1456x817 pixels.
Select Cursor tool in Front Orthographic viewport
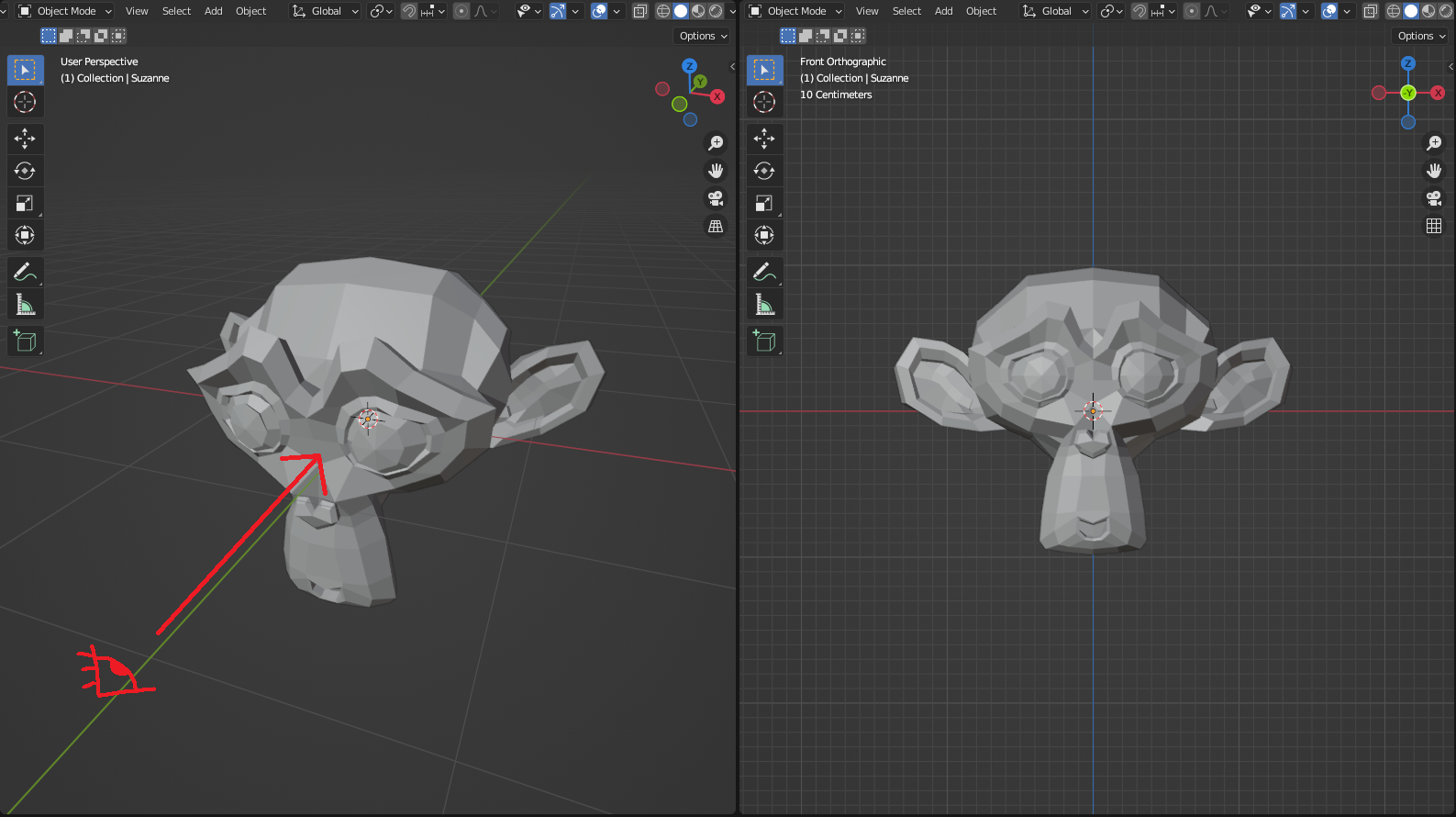coord(764,102)
